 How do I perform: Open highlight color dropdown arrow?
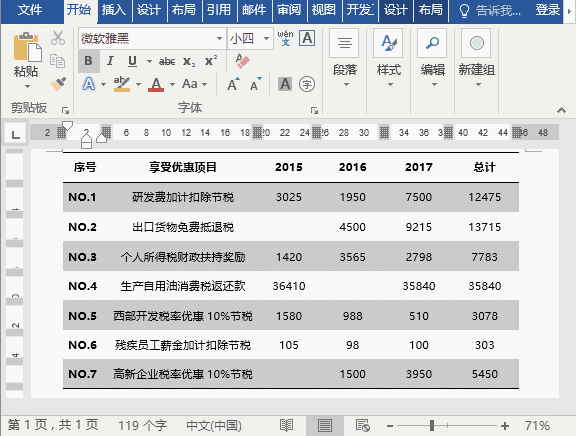[x=138, y=84]
